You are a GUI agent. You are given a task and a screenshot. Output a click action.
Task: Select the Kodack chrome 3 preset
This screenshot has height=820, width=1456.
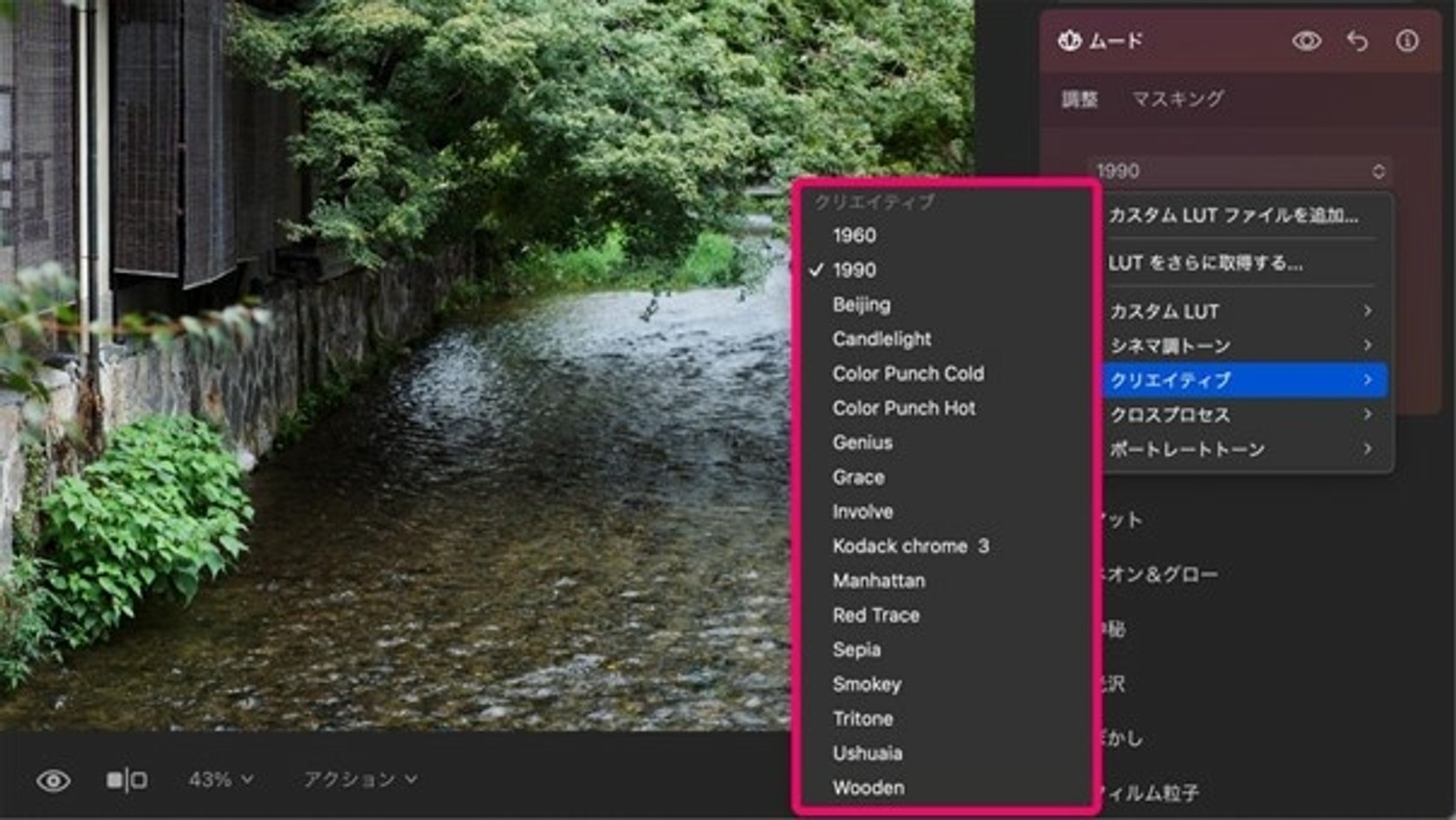click(910, 546)
